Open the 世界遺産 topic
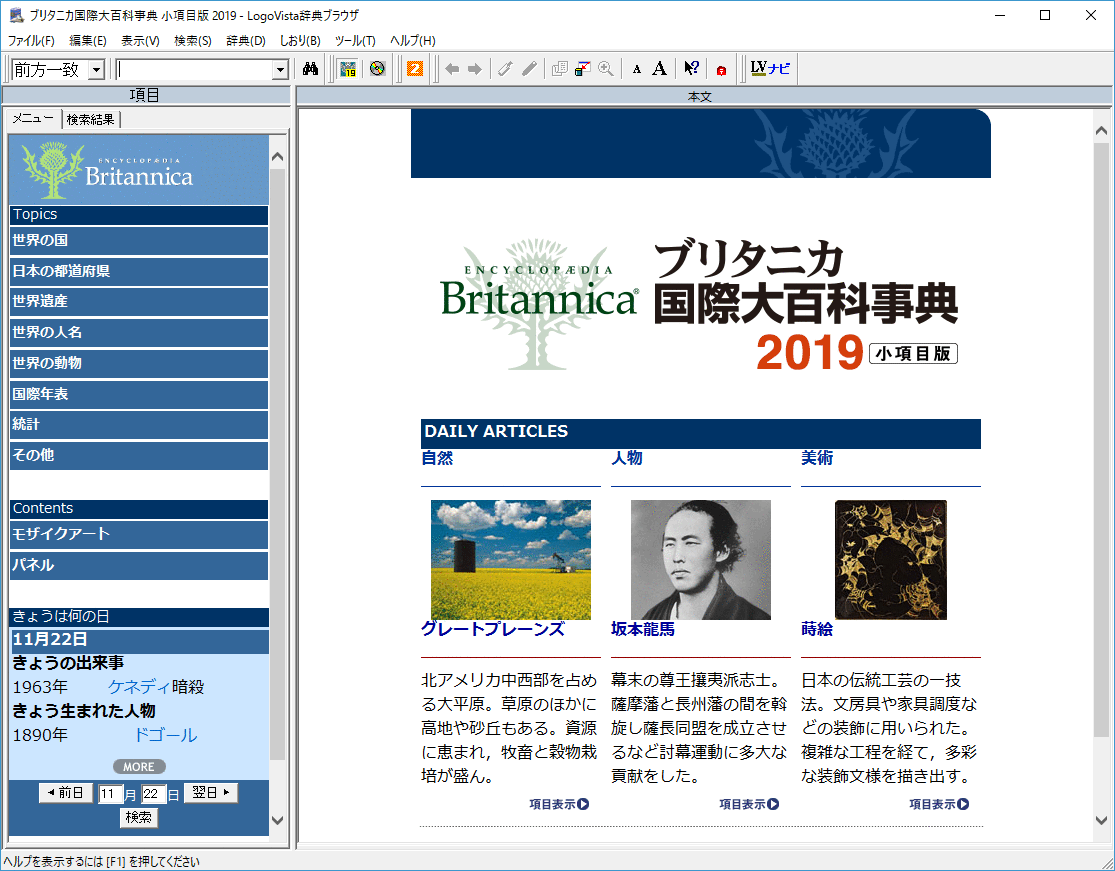This screenshot has height=871, width=1115. (139, 301)
